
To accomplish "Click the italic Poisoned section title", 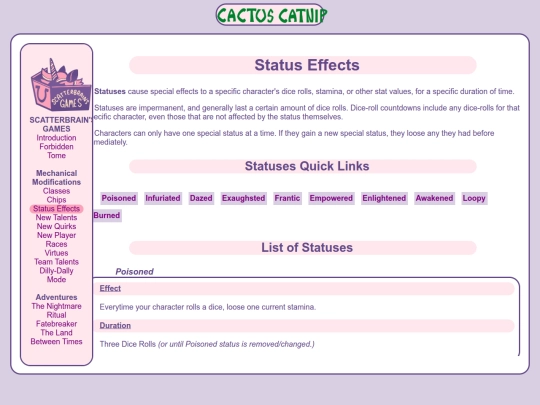I will [134, 272].
